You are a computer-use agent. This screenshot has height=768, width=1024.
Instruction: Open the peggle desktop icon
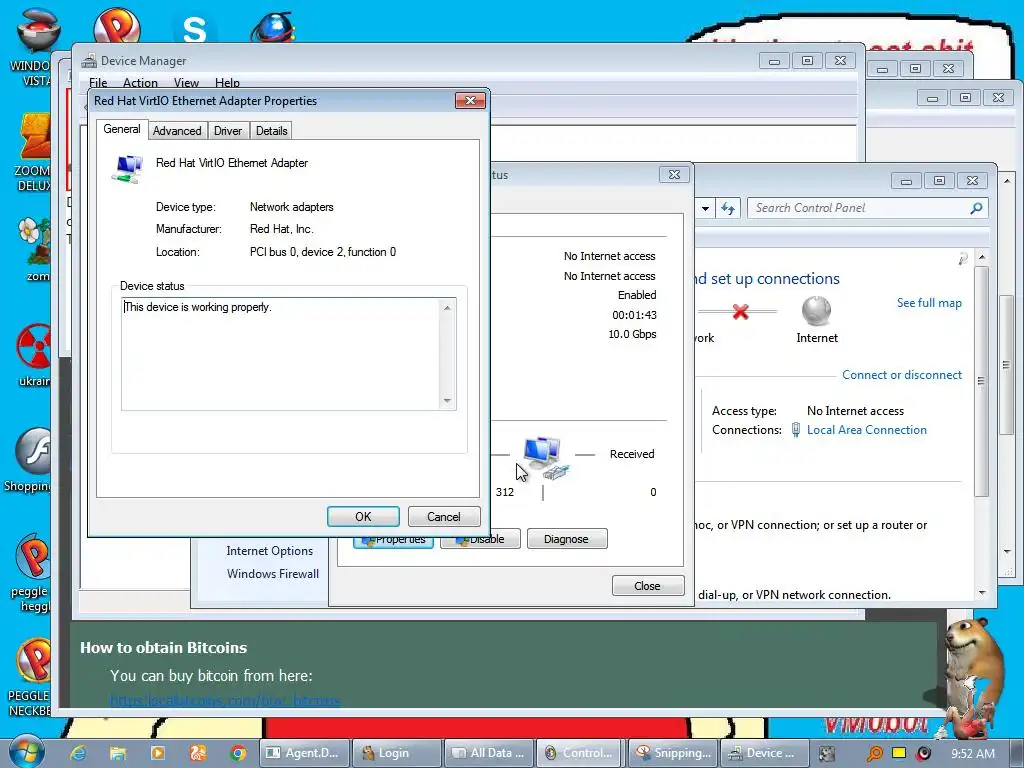tap(31, 573)
